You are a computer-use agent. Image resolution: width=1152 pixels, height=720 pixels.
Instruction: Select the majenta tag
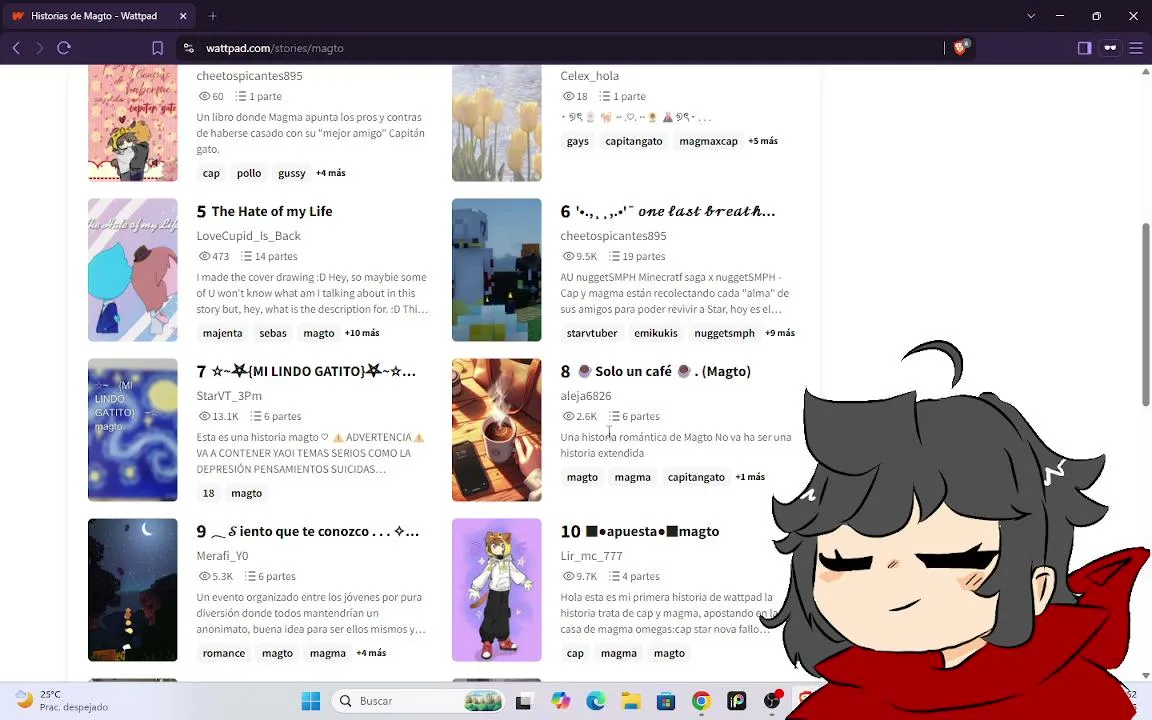tap(223, 333)
